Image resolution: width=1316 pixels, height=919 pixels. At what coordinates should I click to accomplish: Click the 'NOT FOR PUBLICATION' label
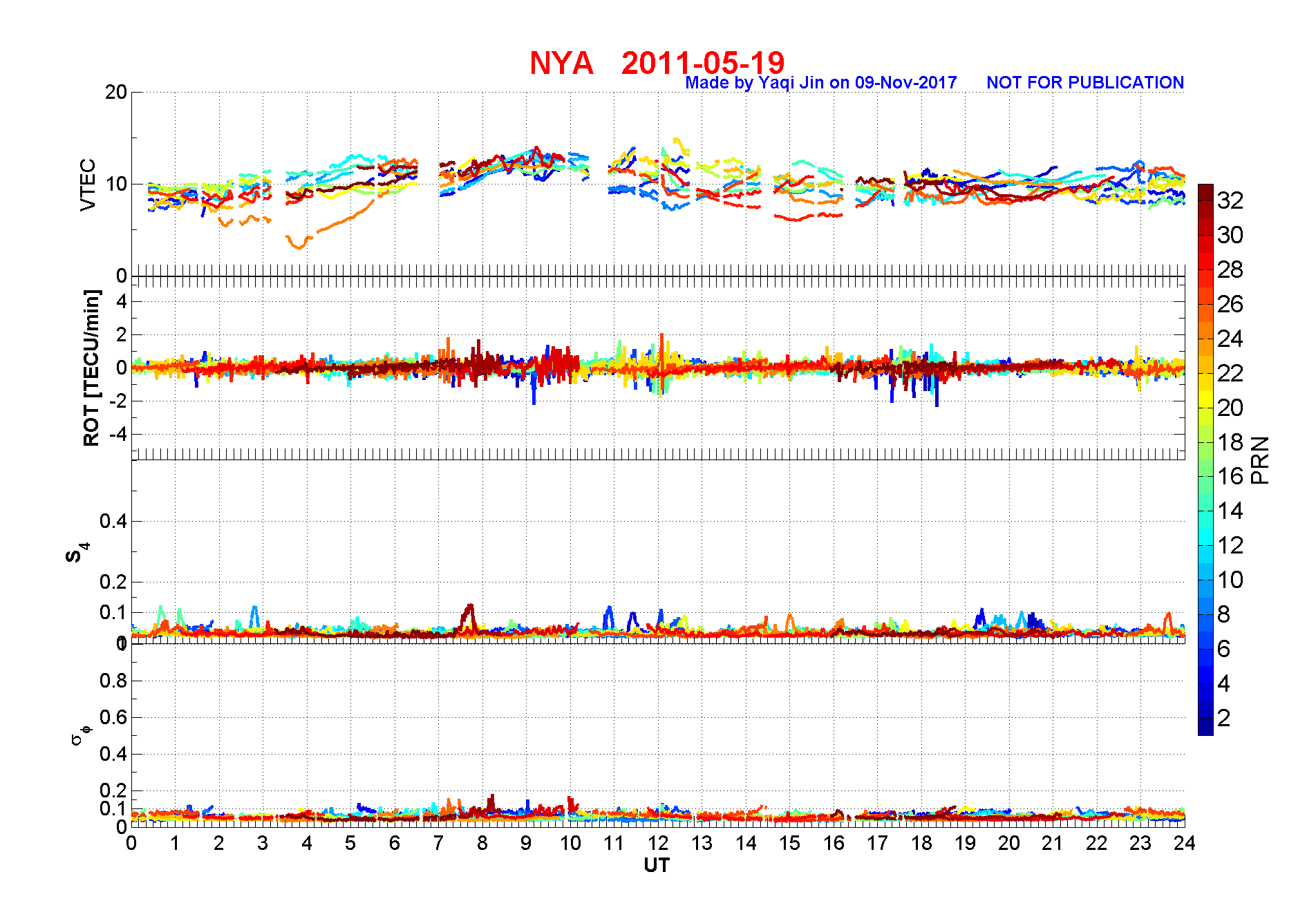[1085, 83]
